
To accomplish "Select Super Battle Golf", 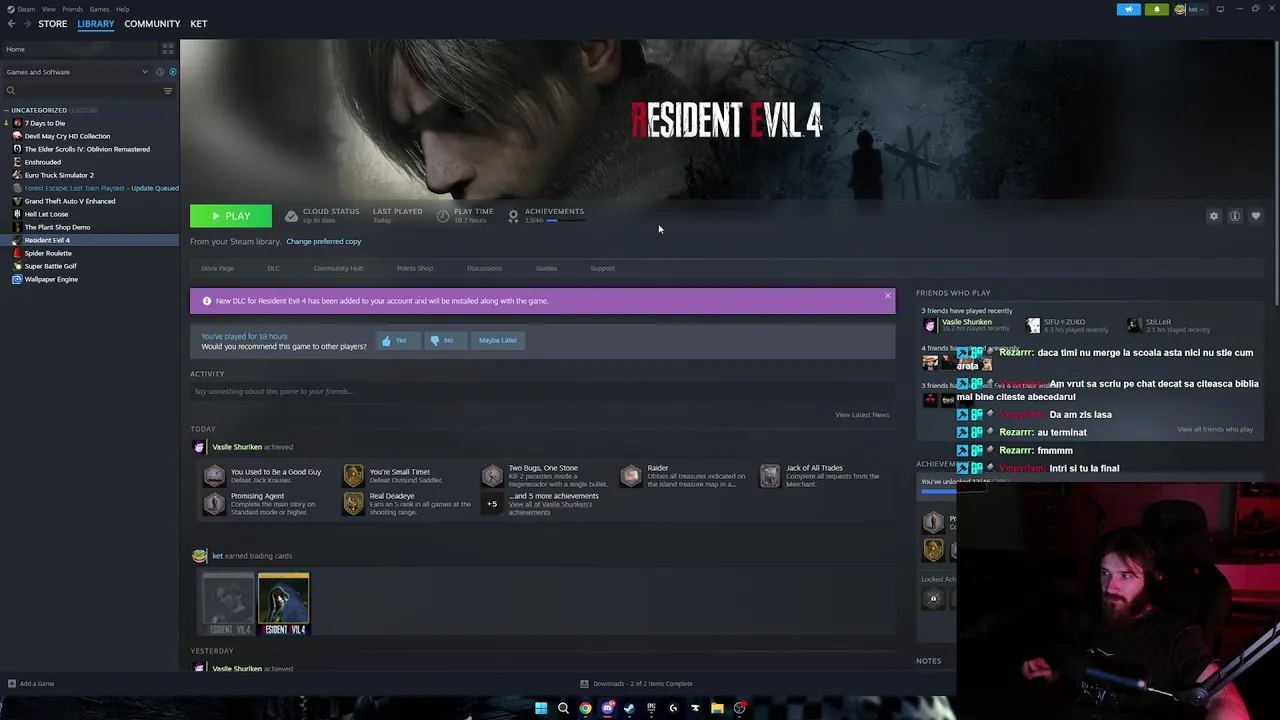I will pos(50,266).
